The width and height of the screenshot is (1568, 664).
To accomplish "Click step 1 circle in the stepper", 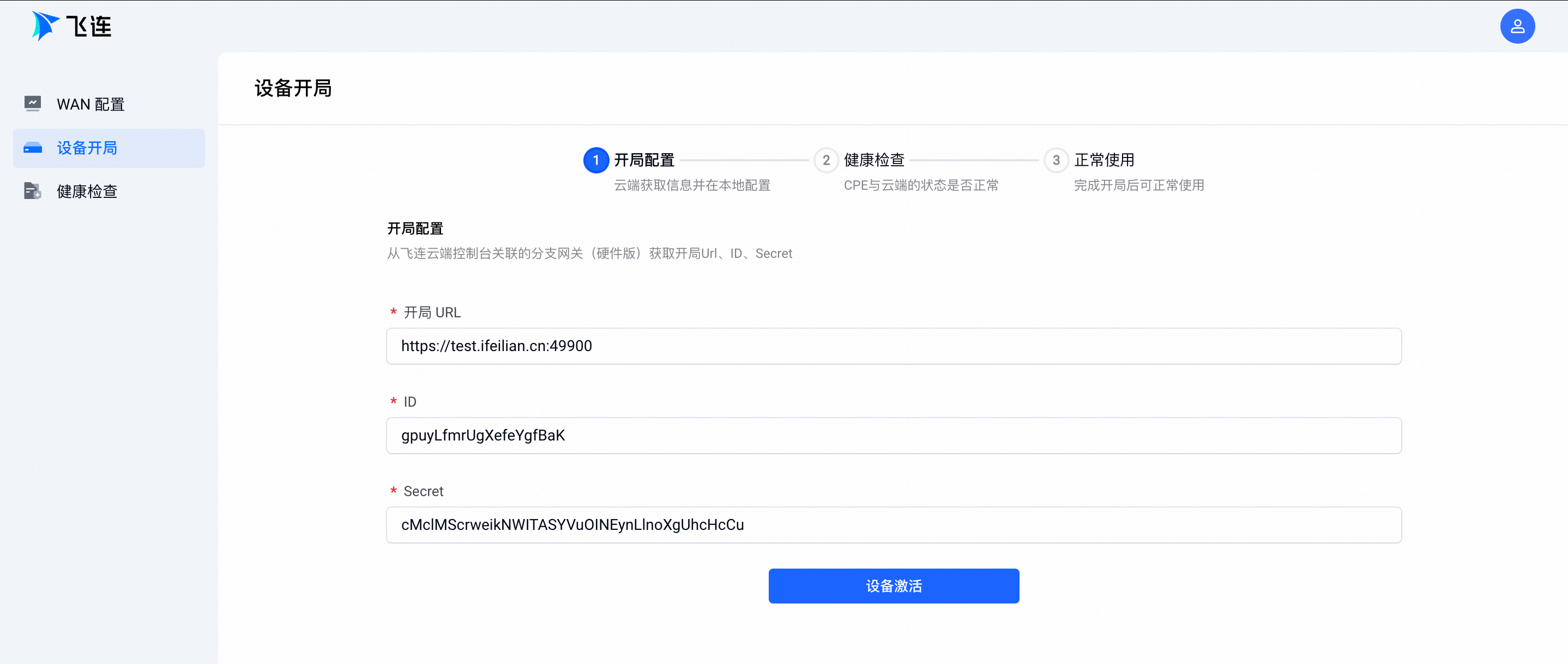I will click(596, 160).
